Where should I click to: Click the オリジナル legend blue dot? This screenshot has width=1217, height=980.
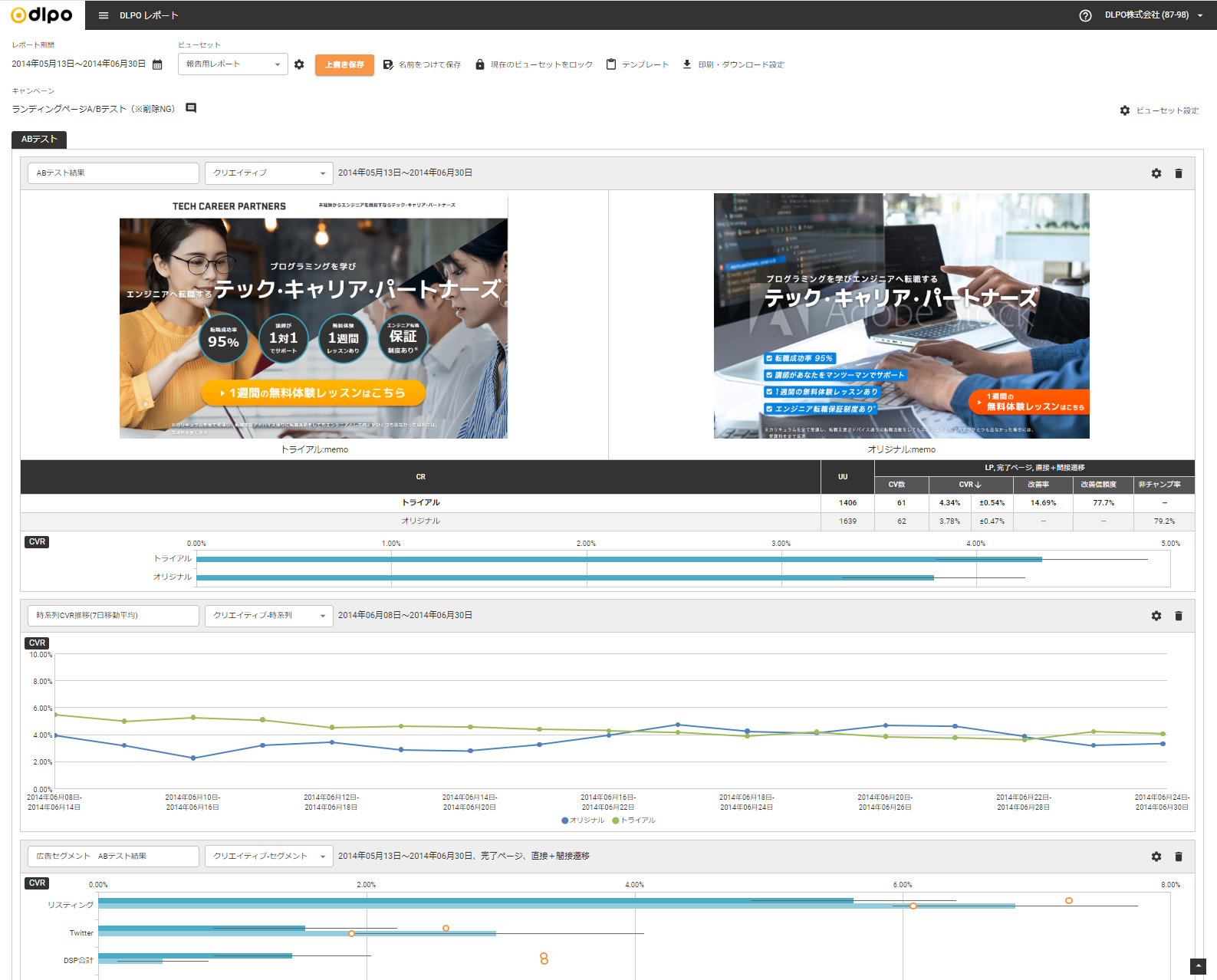pyautogui.click(x=565, y=821)
